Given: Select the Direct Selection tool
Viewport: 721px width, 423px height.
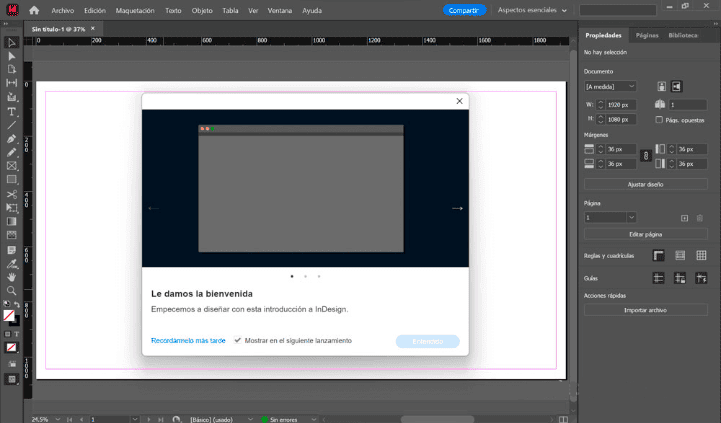Looking at the screenshot, I should coord(11,56).
